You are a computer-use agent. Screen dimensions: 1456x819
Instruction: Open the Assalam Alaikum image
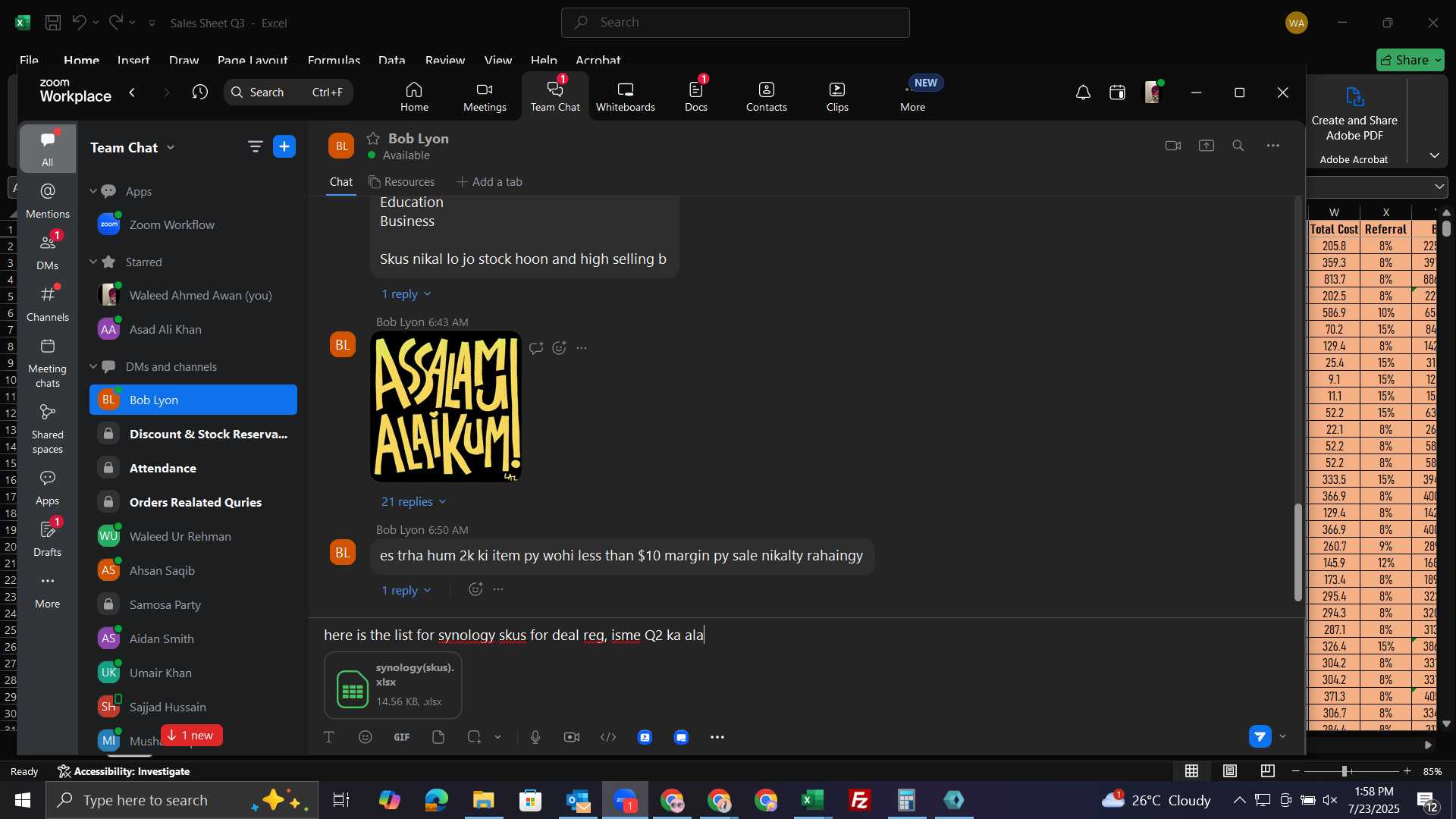click(x=446, y=406)
